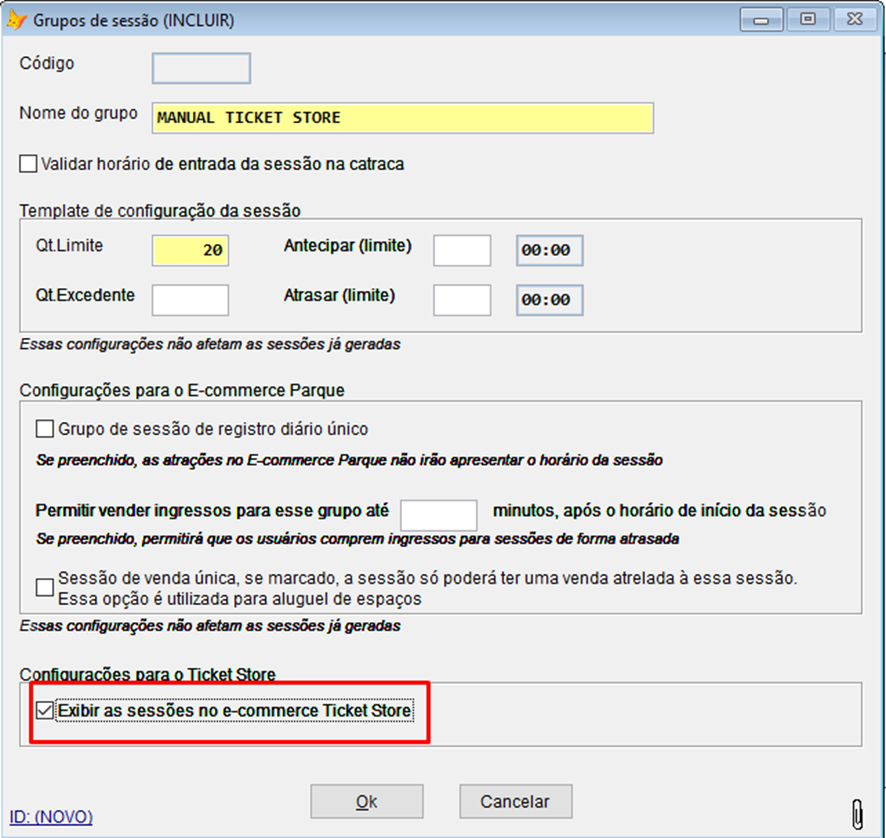Enable Grupo de sessão de registro diário único
The height and width of the screenshot is (838, 886).
(45, 429)
